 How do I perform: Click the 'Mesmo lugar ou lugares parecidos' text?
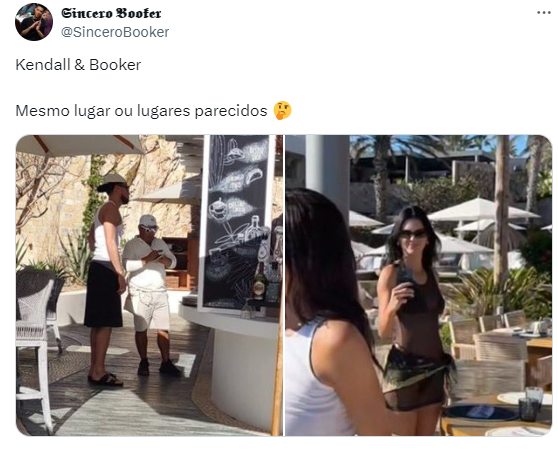click(x=141, y=111)
